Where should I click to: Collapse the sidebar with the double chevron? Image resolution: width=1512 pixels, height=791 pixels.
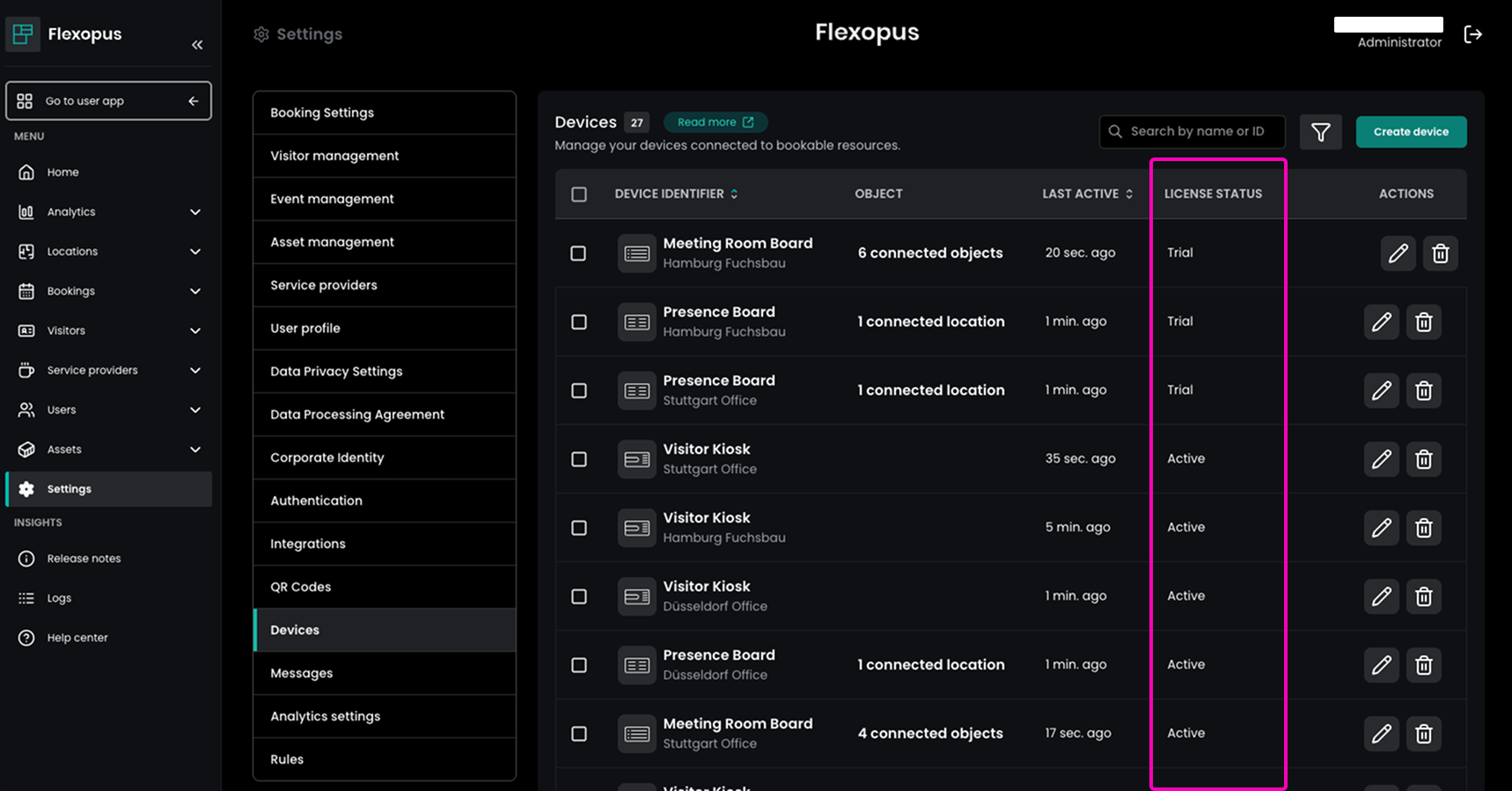click(197, 45)
